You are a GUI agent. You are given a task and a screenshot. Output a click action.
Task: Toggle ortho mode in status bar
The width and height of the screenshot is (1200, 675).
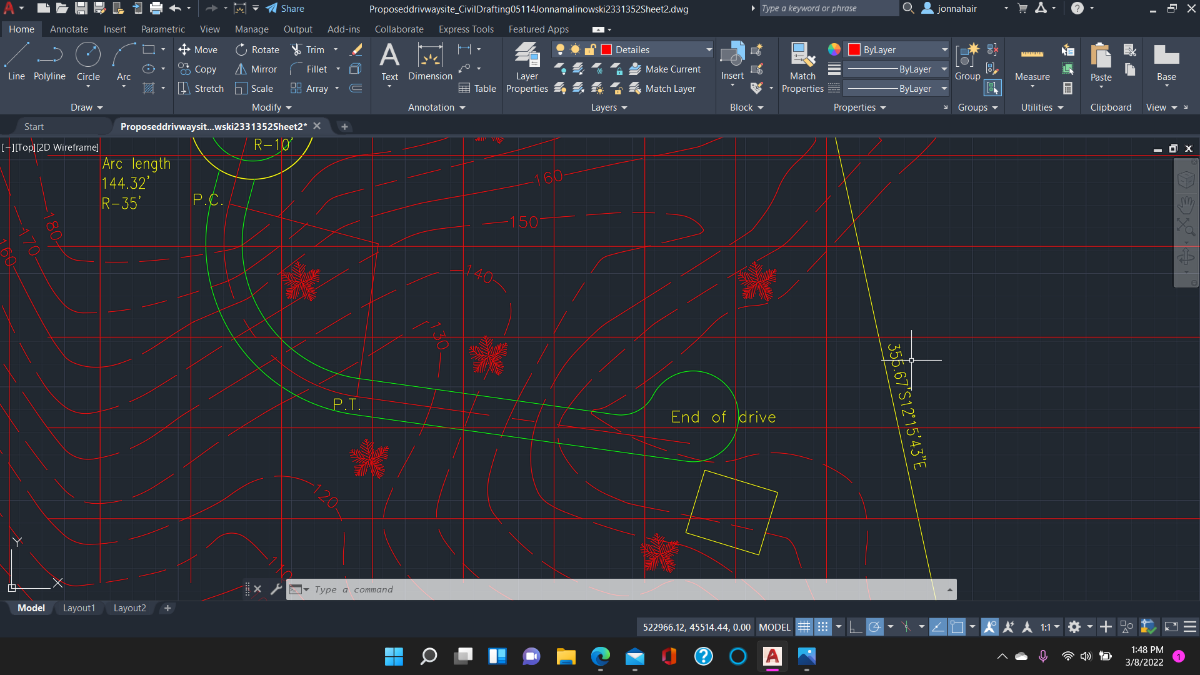click(x=855, y=627)
